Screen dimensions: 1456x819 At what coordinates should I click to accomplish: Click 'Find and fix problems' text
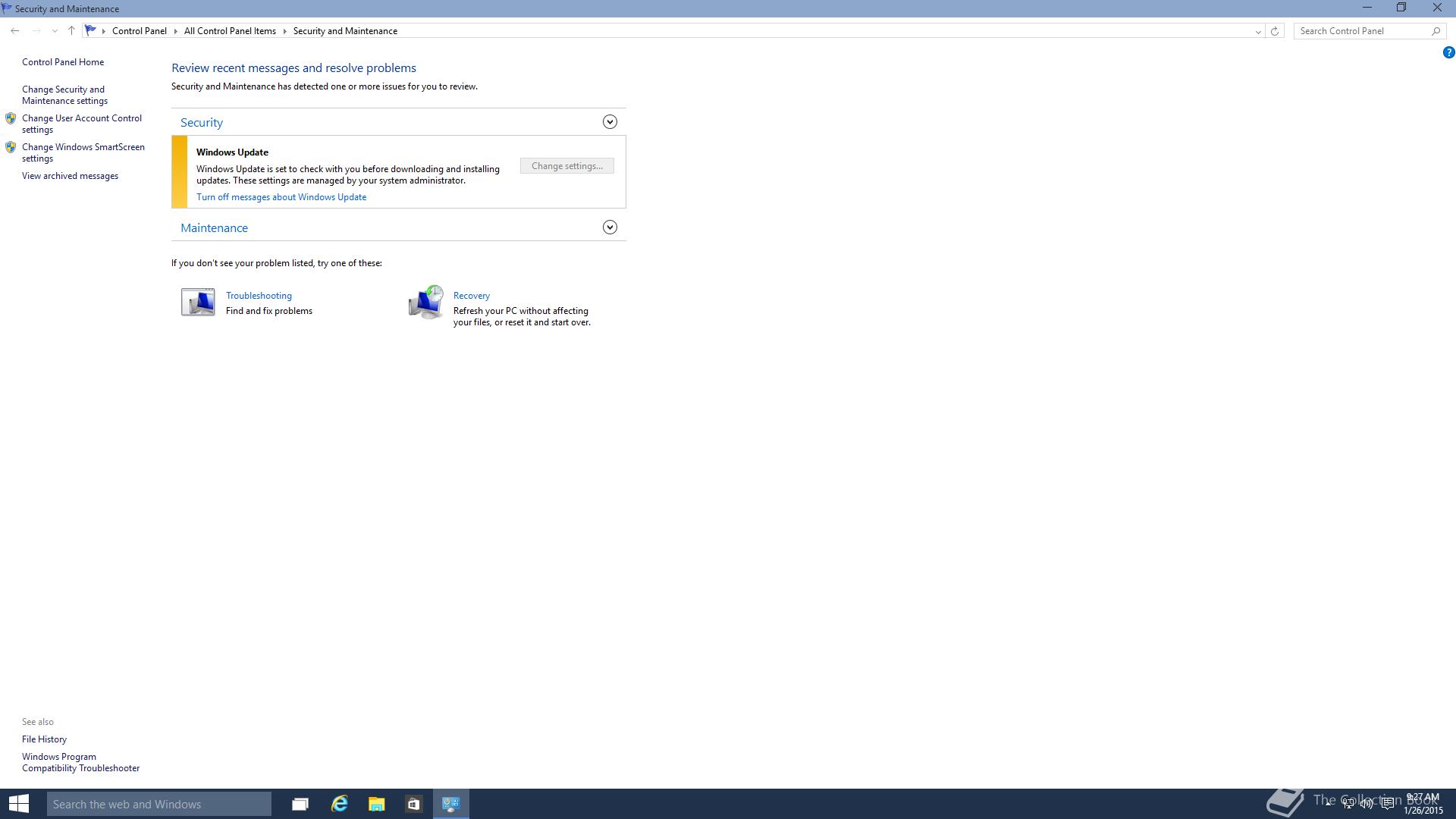[x=269, y=311]
